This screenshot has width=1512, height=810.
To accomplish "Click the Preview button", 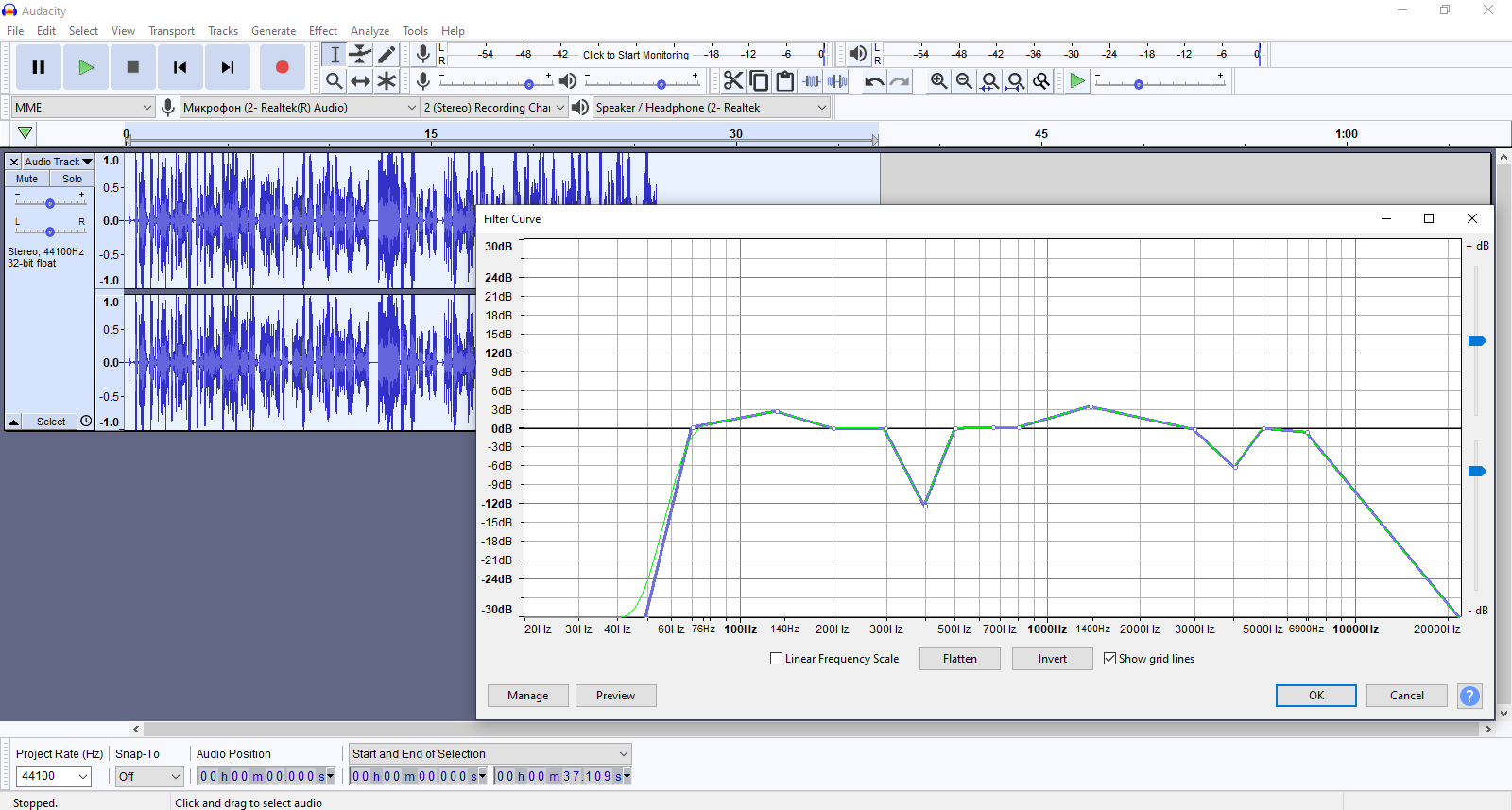I will [615, 696].
